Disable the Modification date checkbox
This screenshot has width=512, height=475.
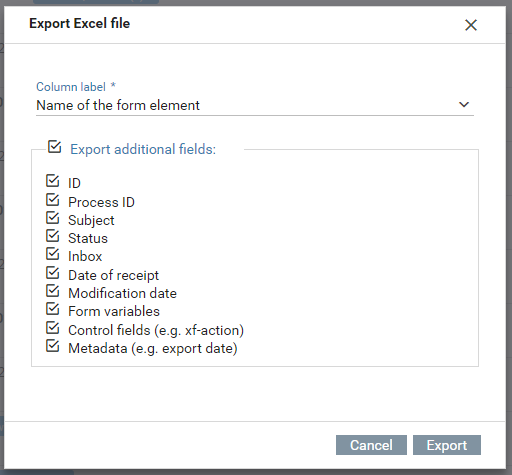point(53,291)
